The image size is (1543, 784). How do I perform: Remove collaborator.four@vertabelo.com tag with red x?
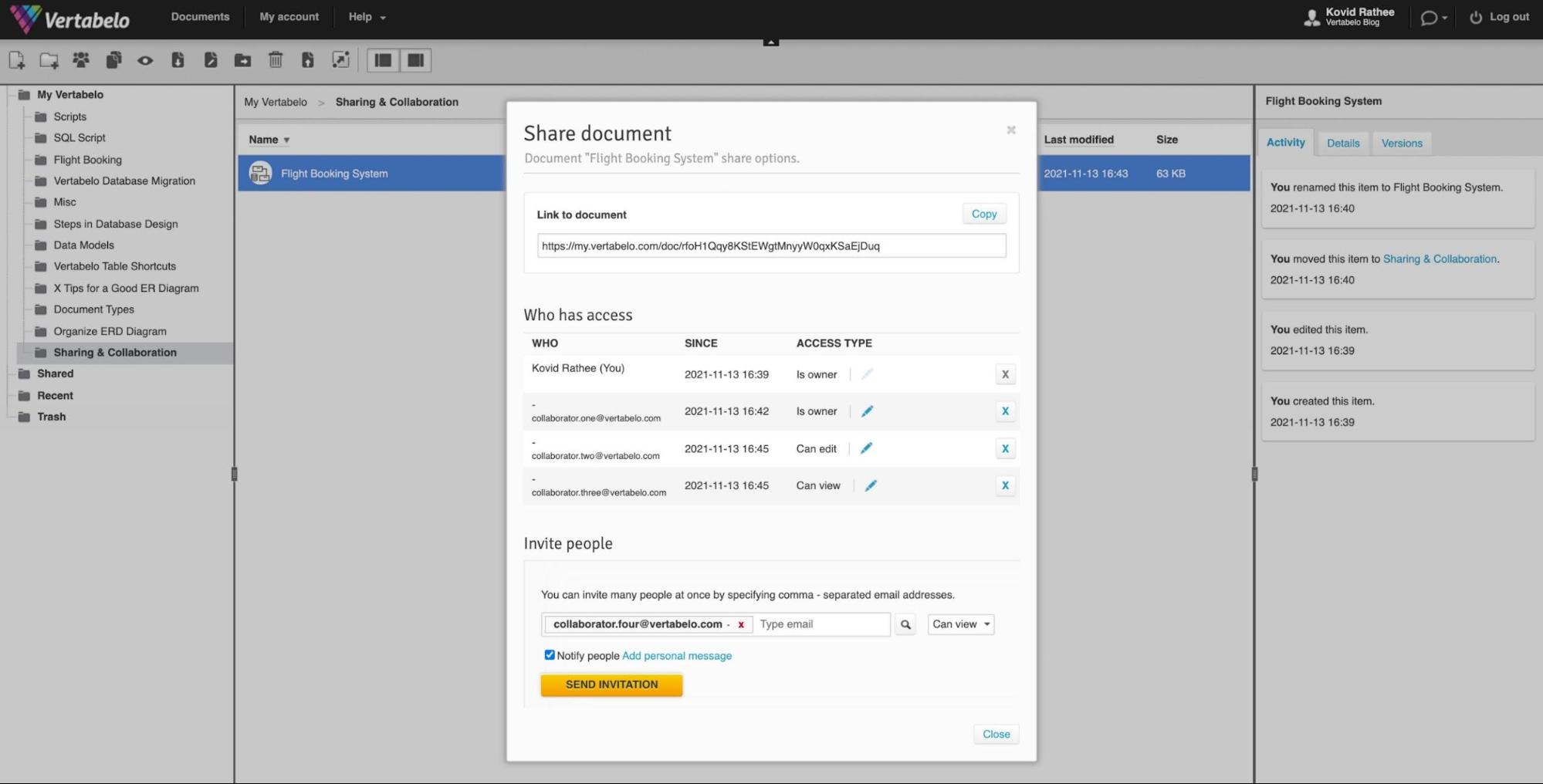click(x=741, y=625)
